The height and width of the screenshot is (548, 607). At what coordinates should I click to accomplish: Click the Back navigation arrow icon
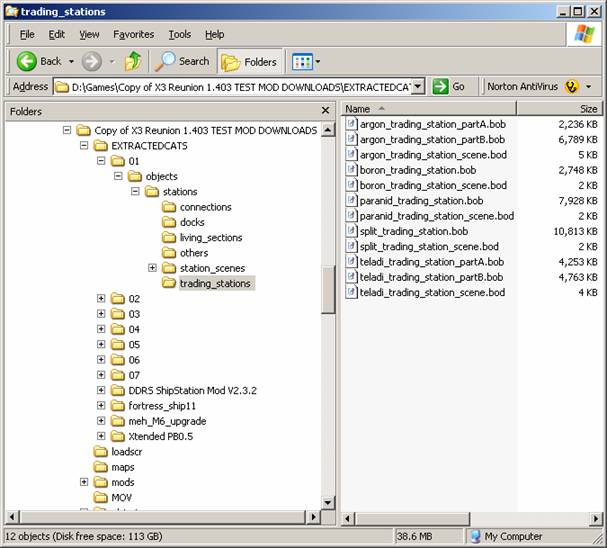28,61
